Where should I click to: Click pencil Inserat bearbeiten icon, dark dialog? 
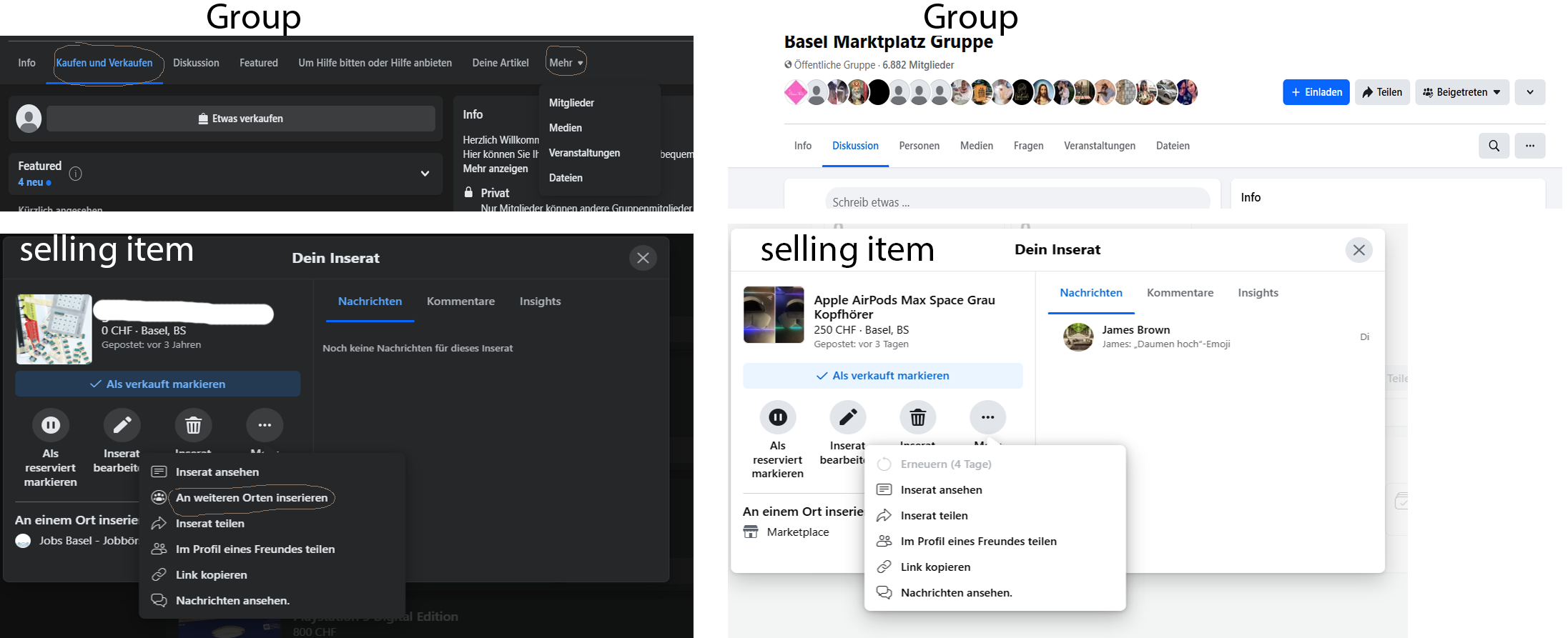click(x=122, y=425)
